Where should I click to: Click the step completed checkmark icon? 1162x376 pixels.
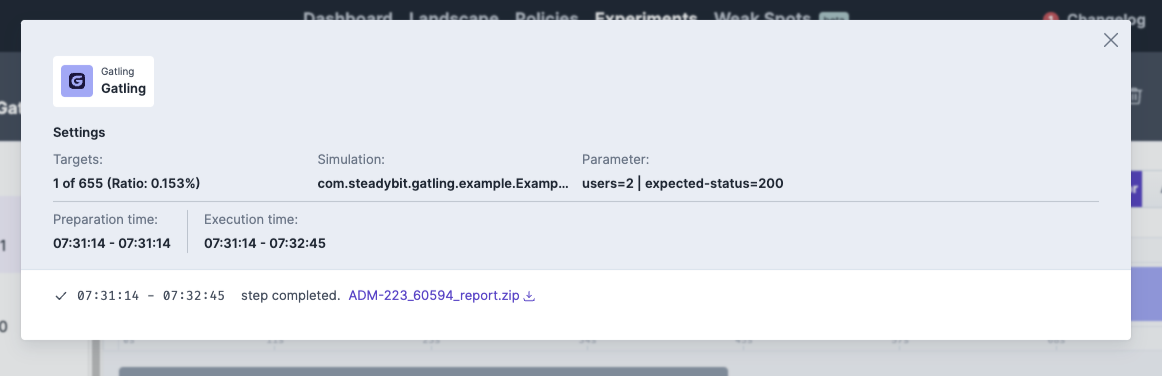tap(61, 296)
